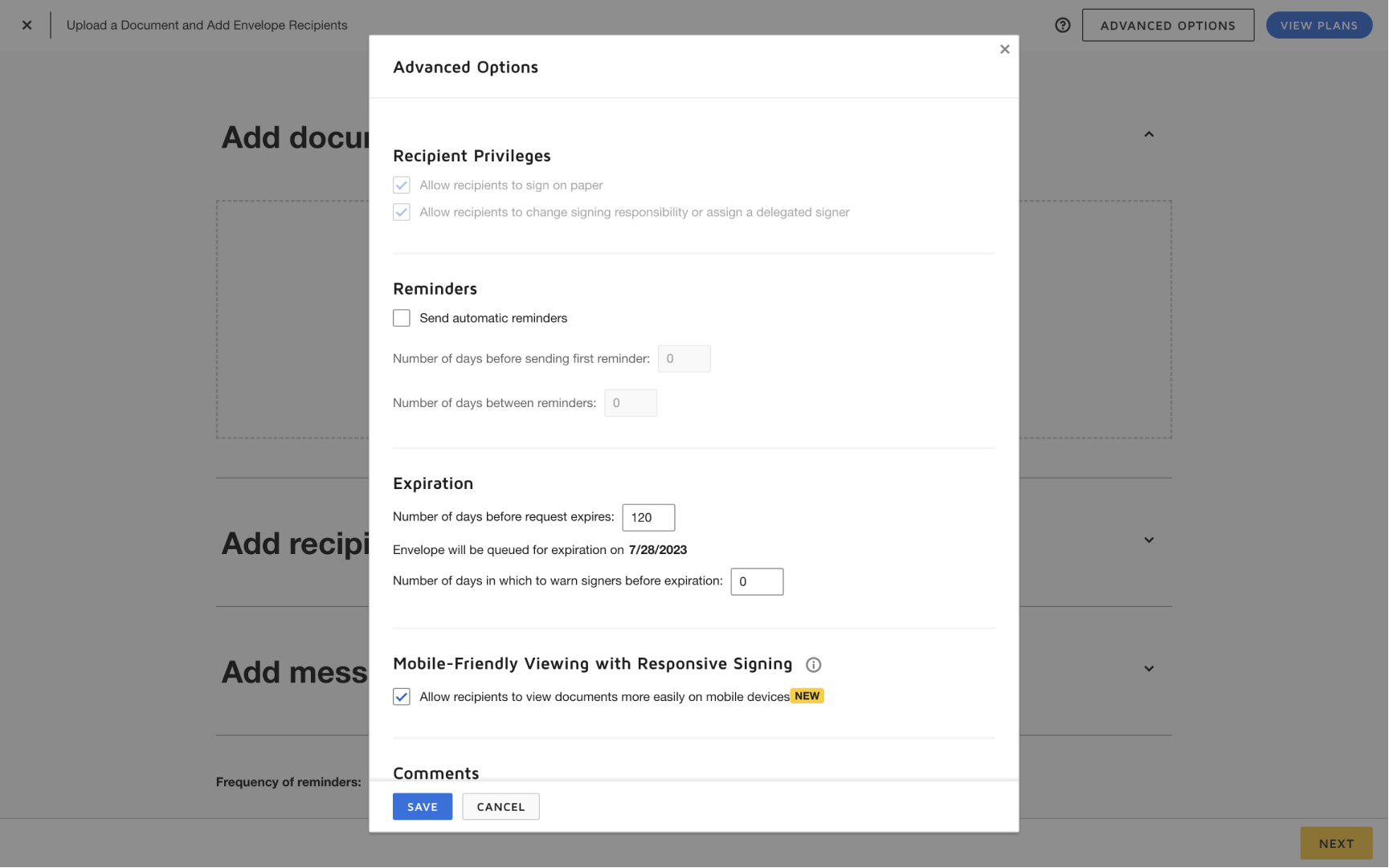Close the Advanced Options dialog
This screenshot has height=868, width=1389.
click(1004, 49)
